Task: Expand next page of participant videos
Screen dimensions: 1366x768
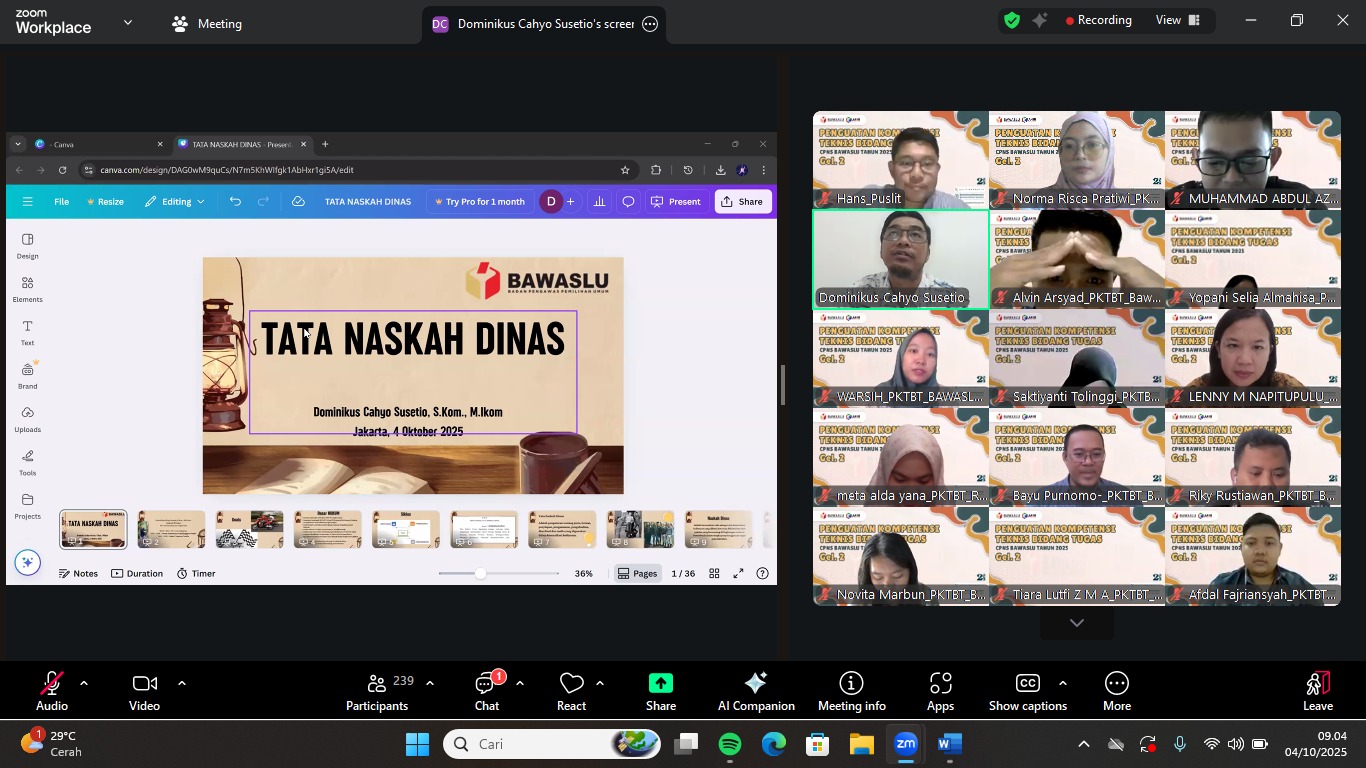Action: (1076, 623)
